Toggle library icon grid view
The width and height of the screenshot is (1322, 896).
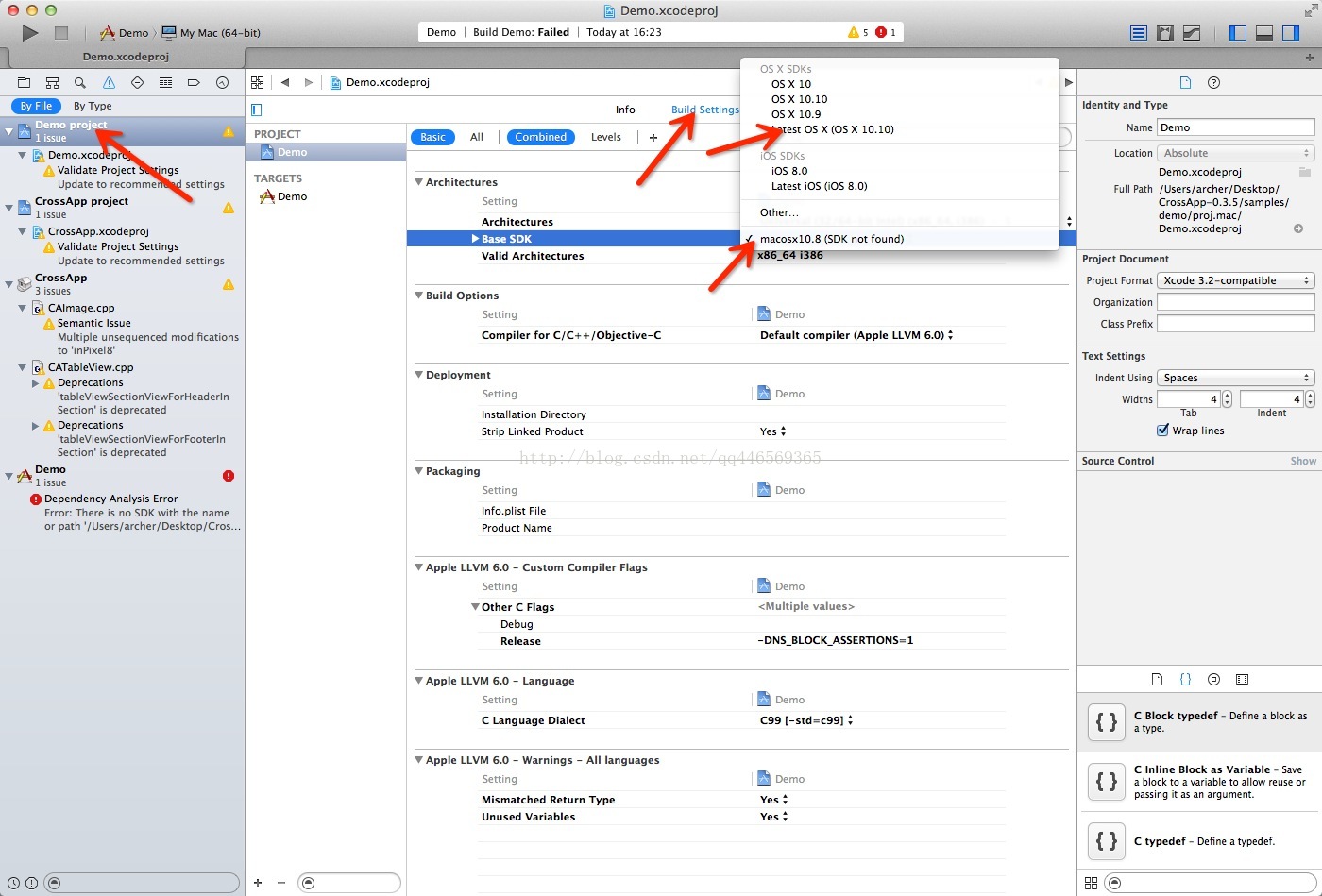(1092, 883)
